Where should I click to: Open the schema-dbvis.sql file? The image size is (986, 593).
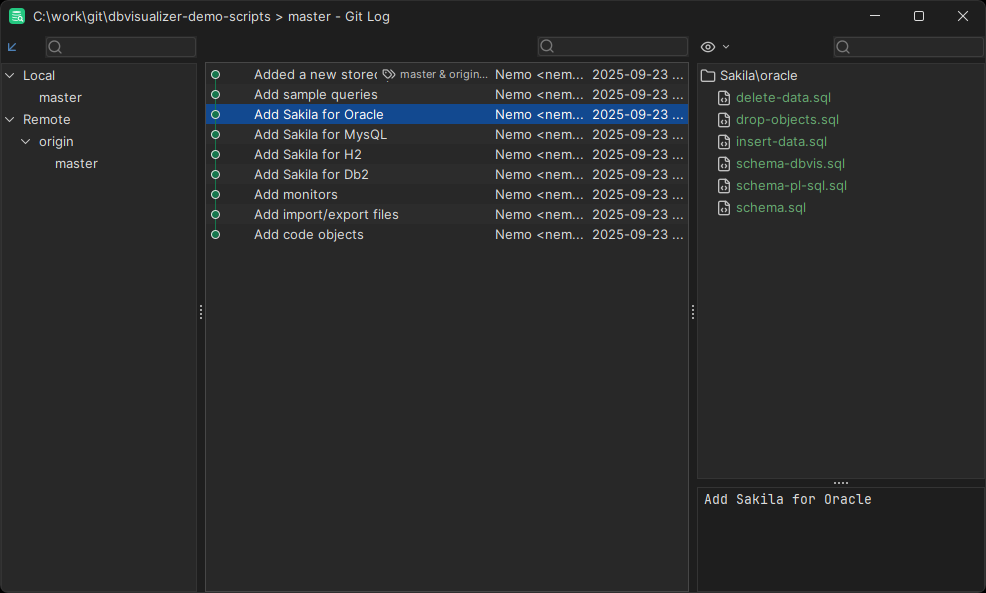[x=790, y=164]
